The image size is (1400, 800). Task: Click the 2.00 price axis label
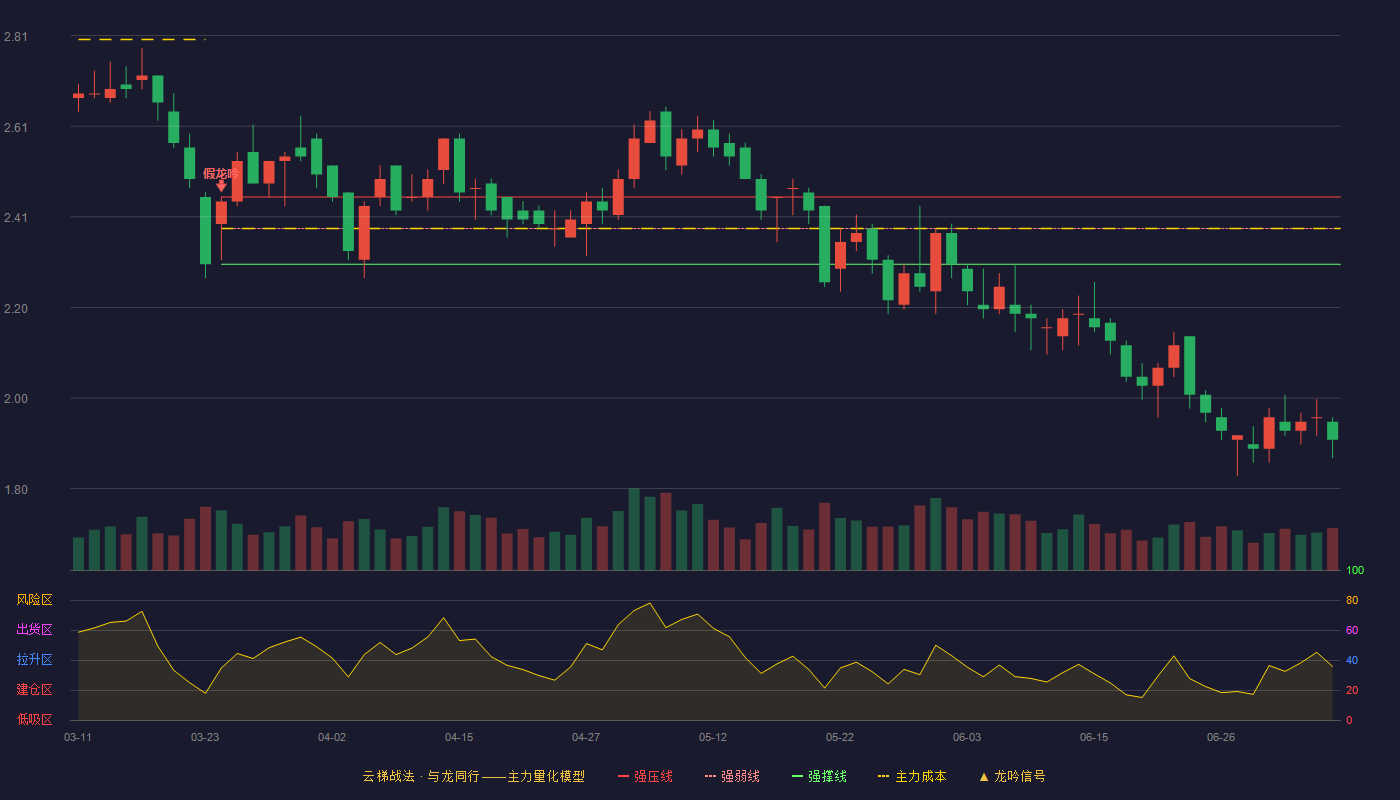[x=16, y=398]
